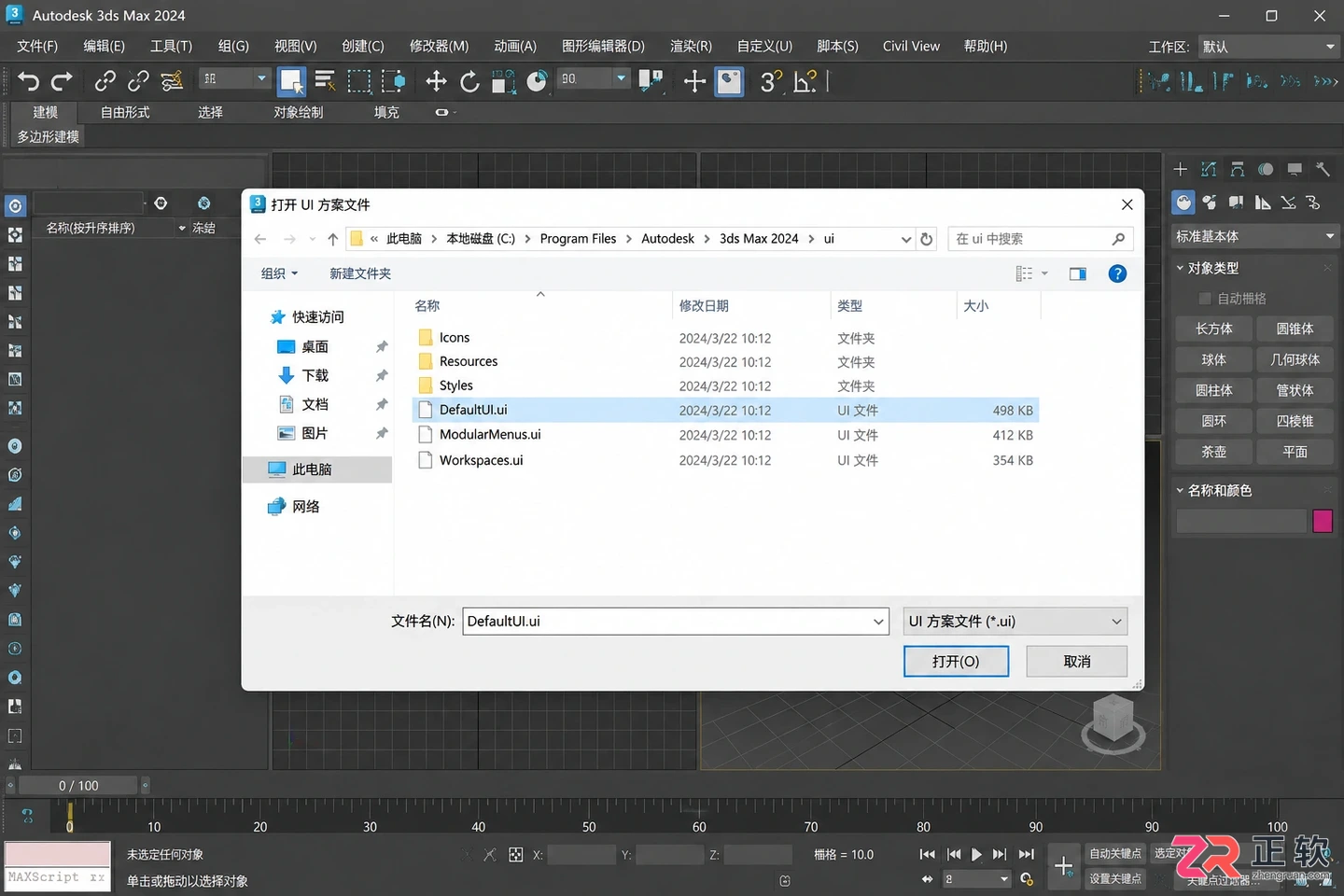Toggle the 自动关键点 auto key button

[x=1115, y=854]
